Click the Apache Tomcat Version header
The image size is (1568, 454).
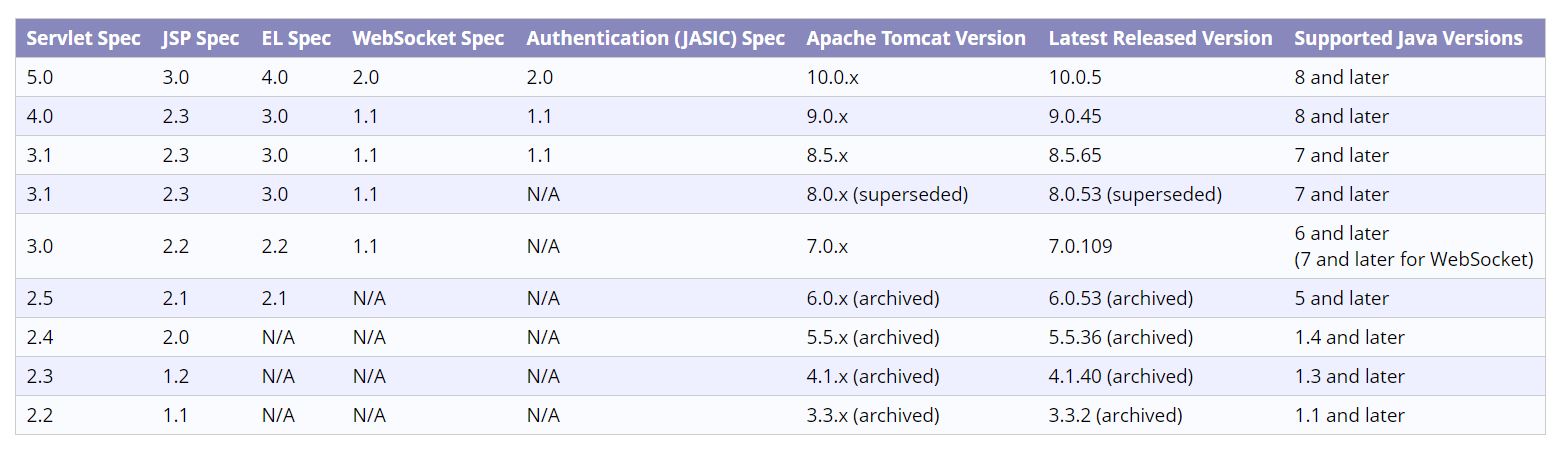point(916,39)
